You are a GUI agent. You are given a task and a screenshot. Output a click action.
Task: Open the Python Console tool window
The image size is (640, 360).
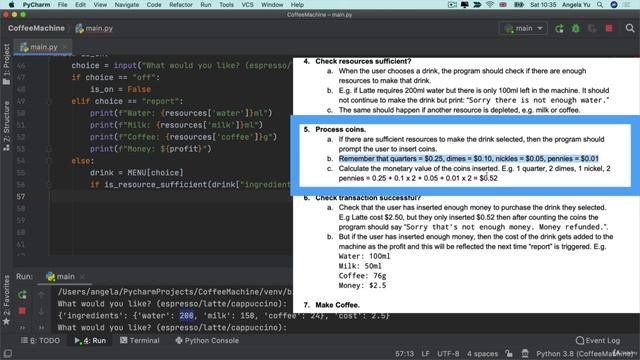(x=207, y=340)
